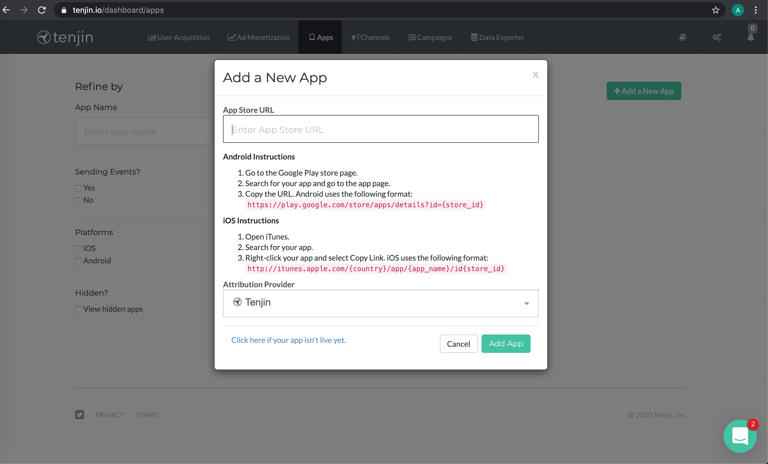Viewport: 768px width, 464px height.
Task: Open notifications bell icon
Action: [750, 37]
